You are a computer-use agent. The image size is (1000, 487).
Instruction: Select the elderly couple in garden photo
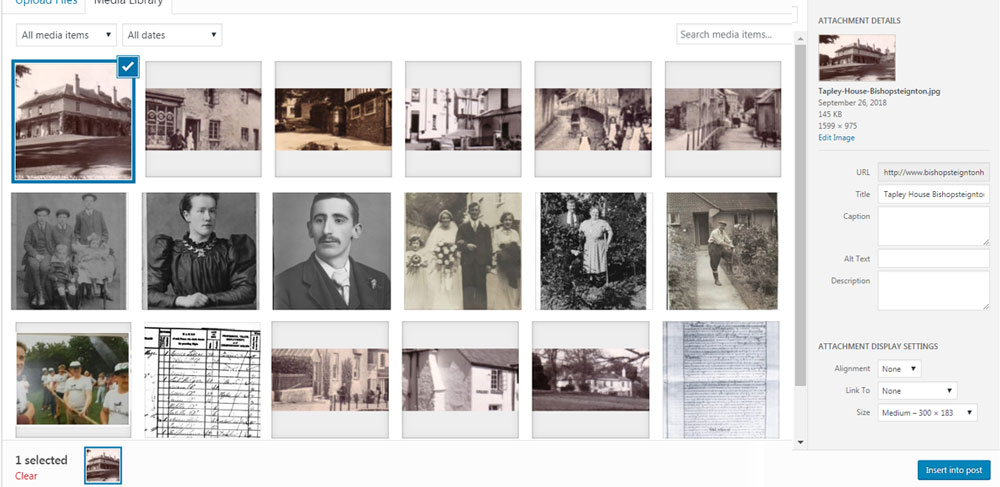point(594,251)
